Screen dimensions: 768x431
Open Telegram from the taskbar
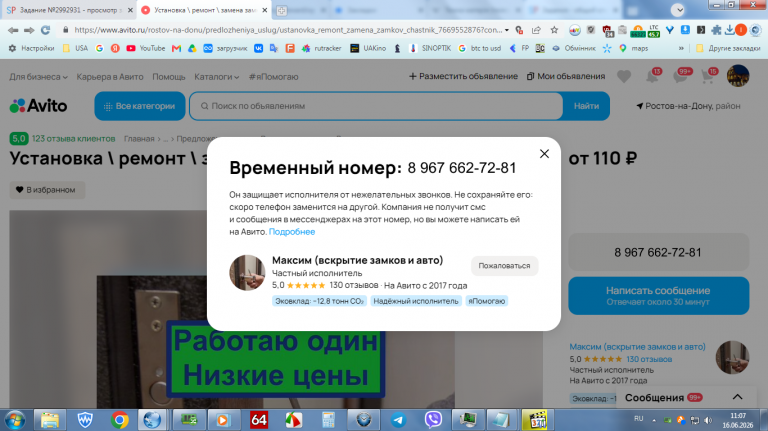pos(398,420)
